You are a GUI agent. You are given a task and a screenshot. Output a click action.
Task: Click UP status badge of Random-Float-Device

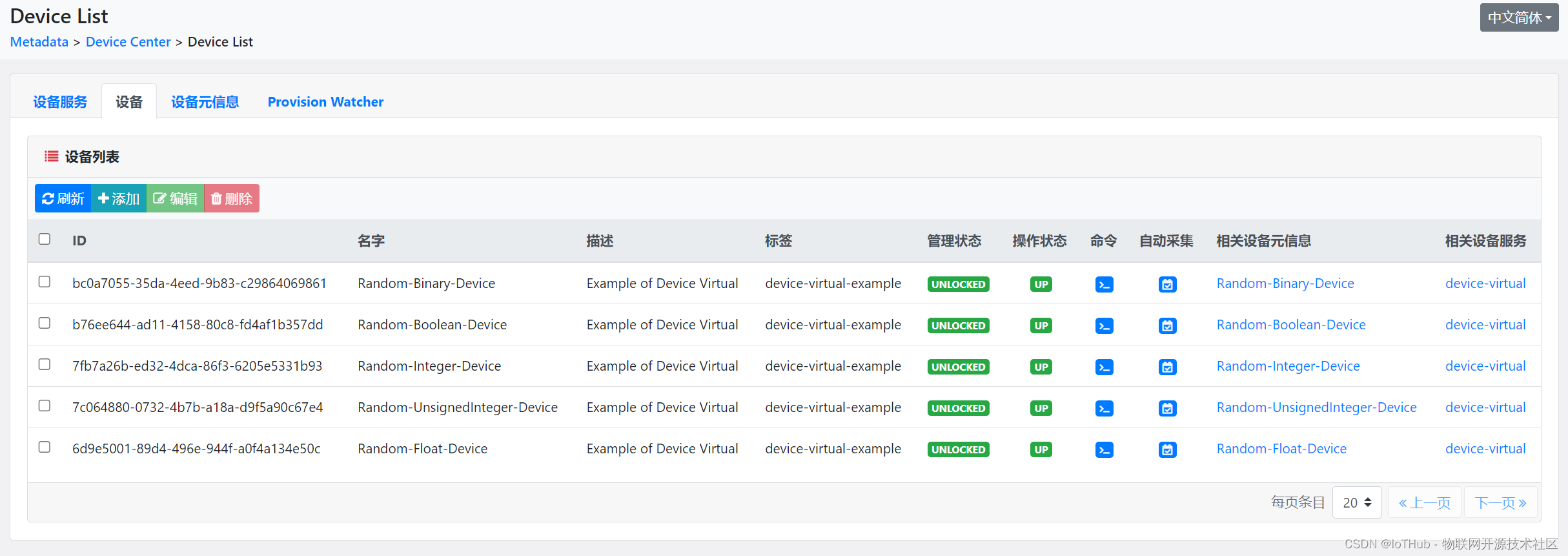point(1041,449)
